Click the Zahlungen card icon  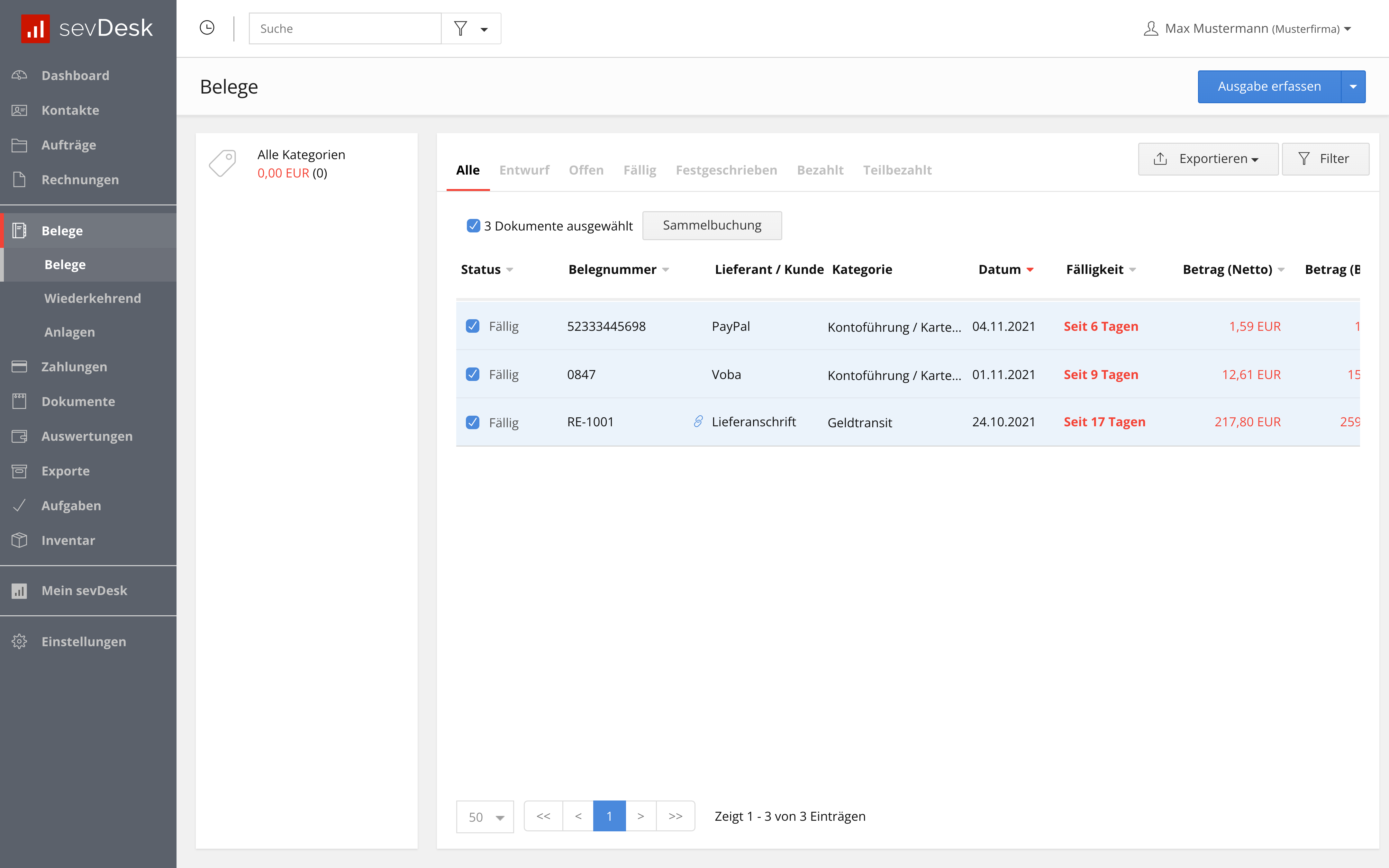20,366
